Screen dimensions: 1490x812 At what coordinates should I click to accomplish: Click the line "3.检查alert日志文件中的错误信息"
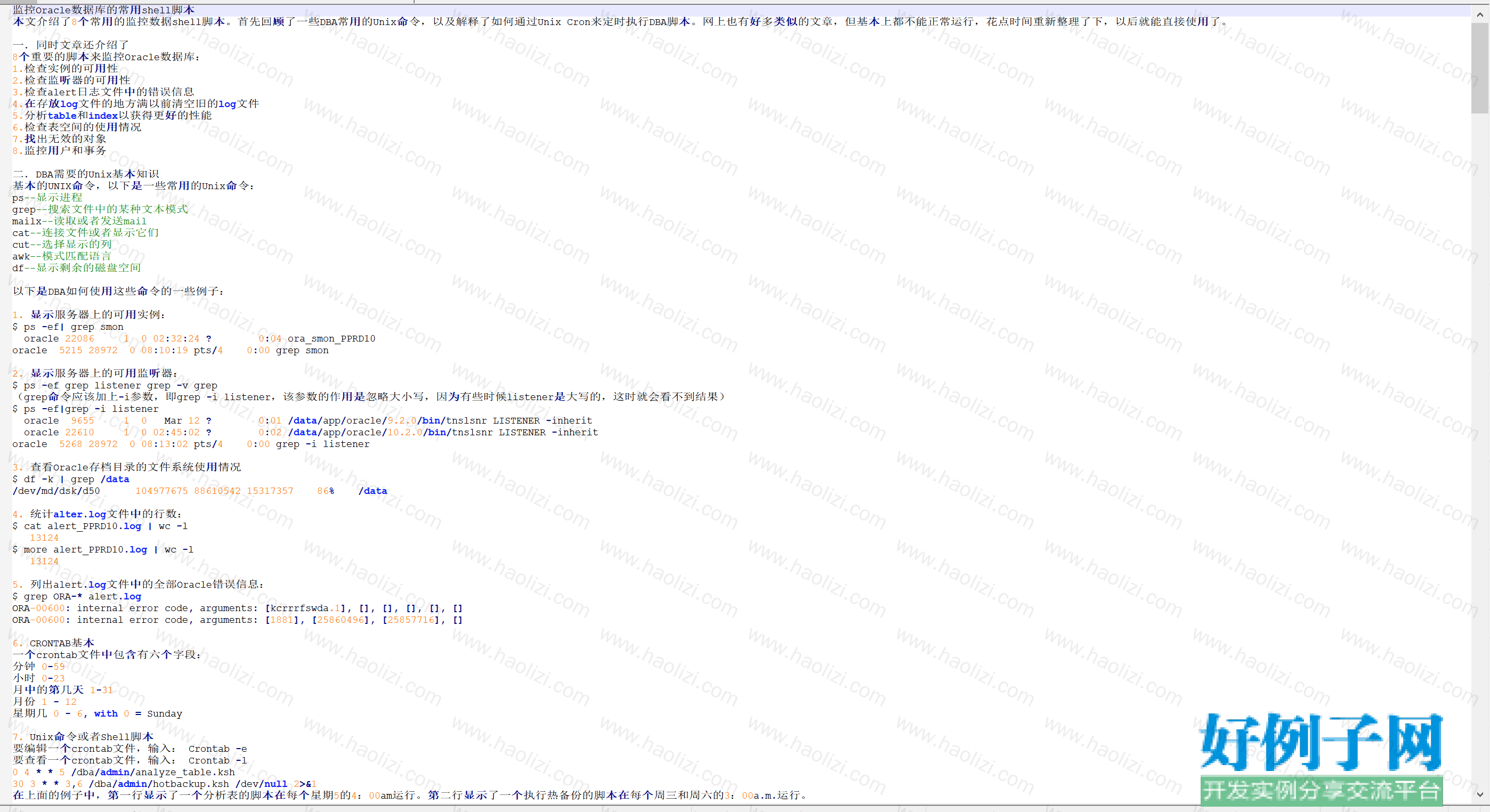click(103, 92)
